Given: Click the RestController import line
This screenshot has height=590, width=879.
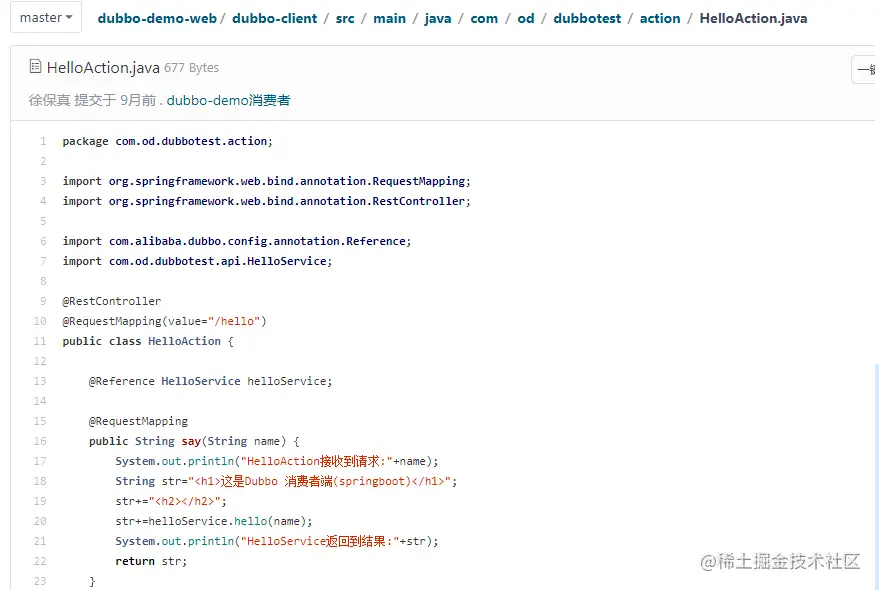Looking at the screenshot, I should pos(266,201).
